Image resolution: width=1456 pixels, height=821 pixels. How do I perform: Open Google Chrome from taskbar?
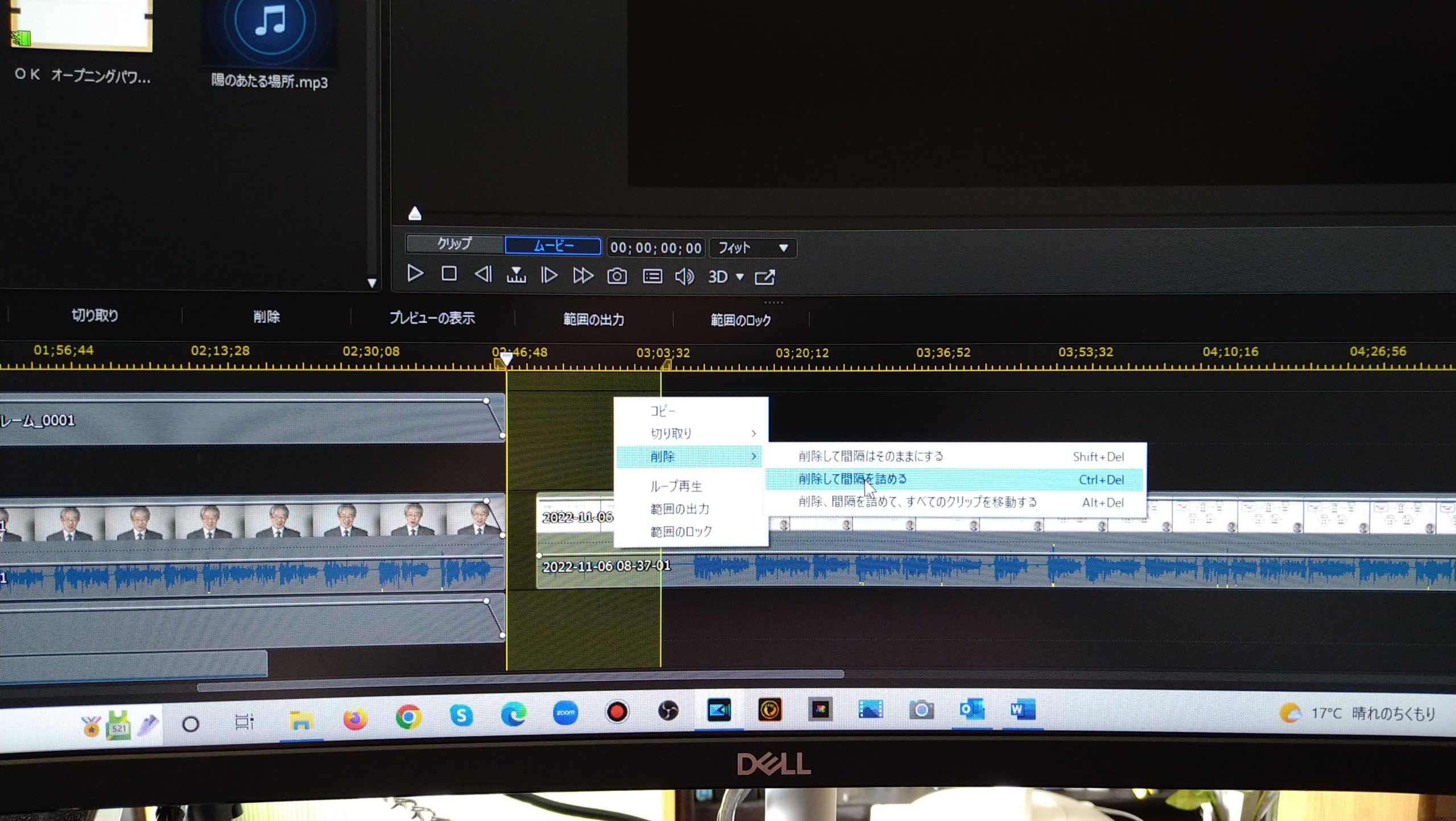tap(408, 717)
